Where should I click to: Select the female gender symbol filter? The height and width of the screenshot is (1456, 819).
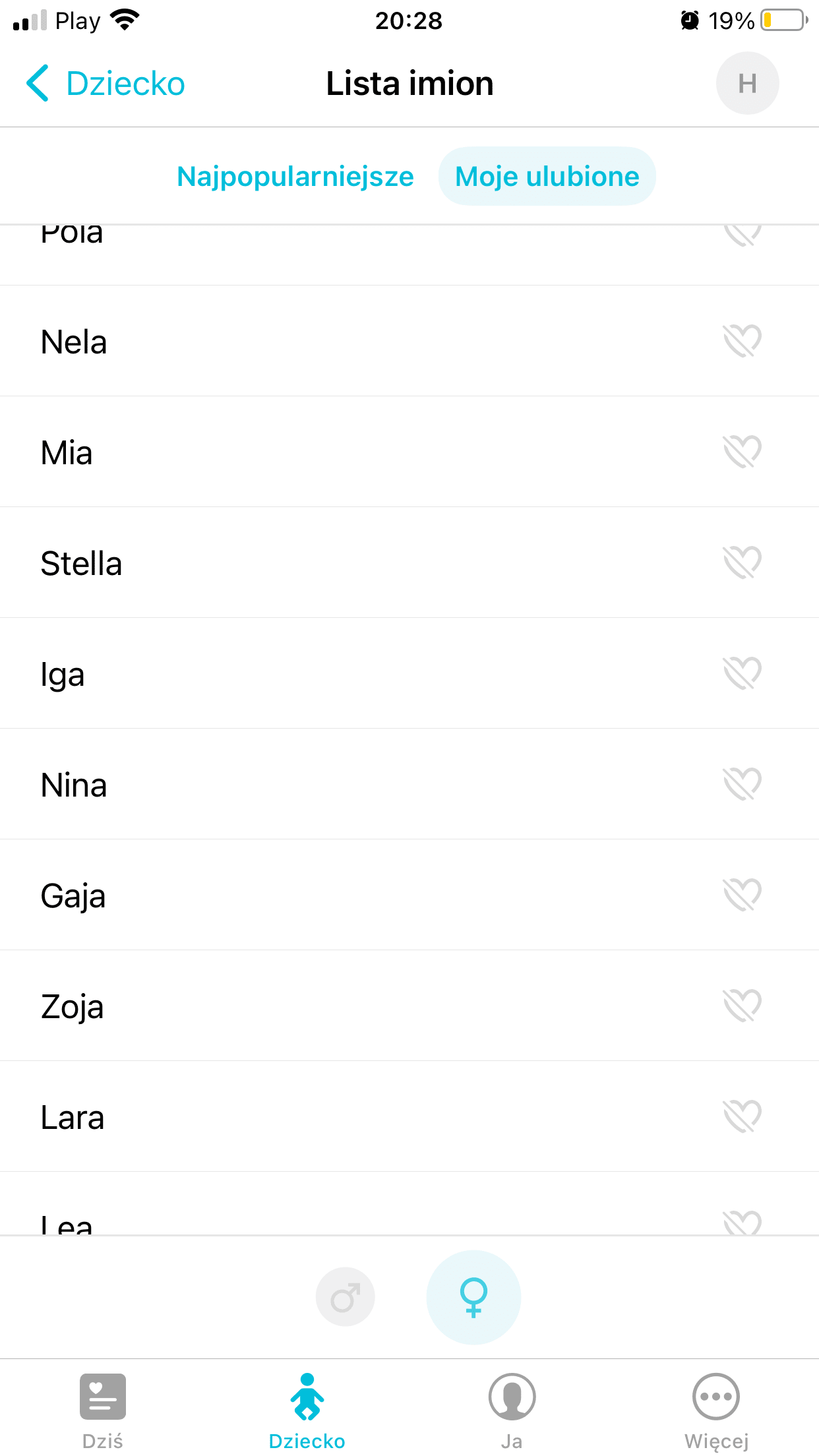tap(473, 1296)
